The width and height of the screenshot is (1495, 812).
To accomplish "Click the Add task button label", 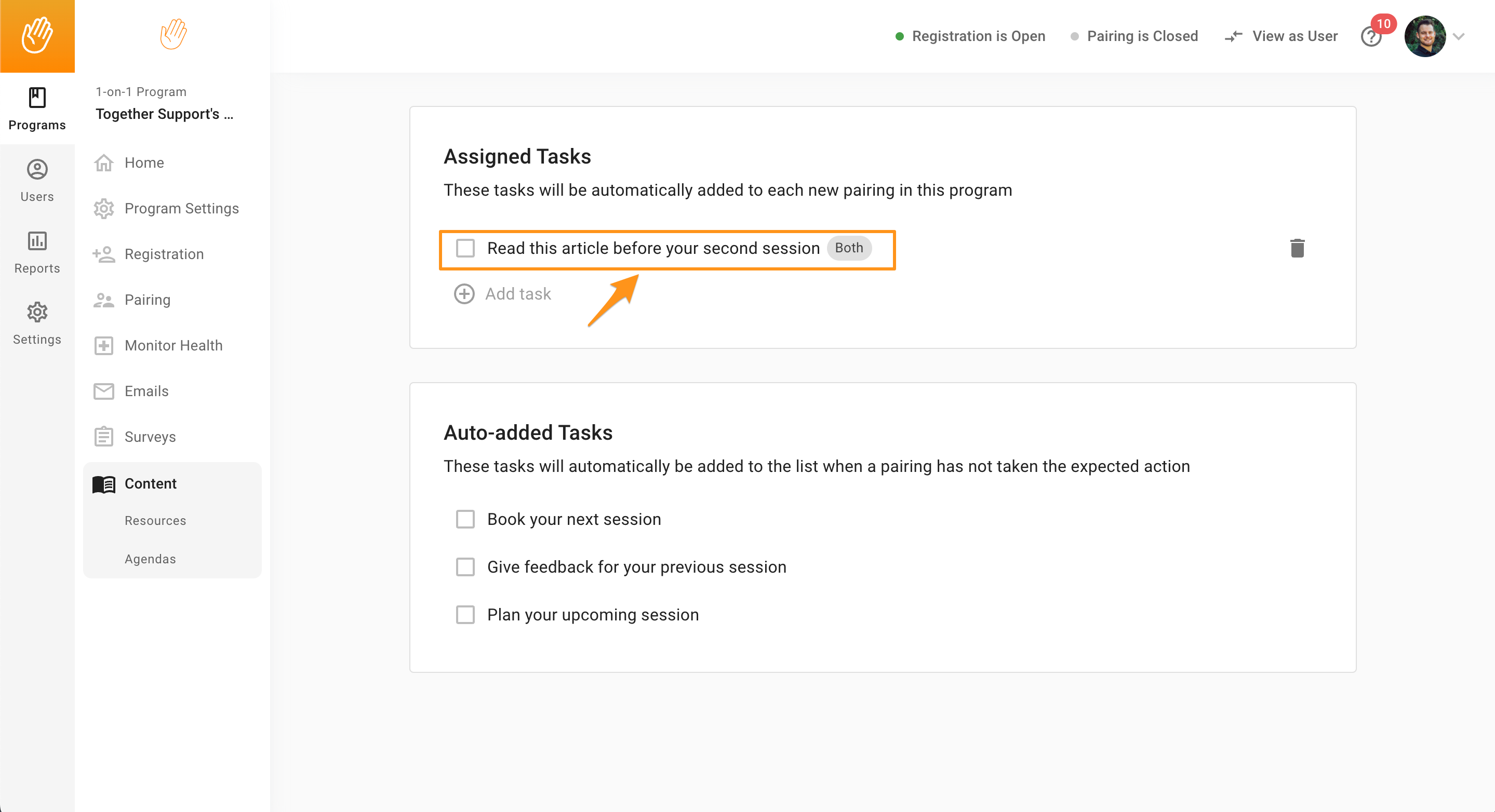I will [518, 294].
